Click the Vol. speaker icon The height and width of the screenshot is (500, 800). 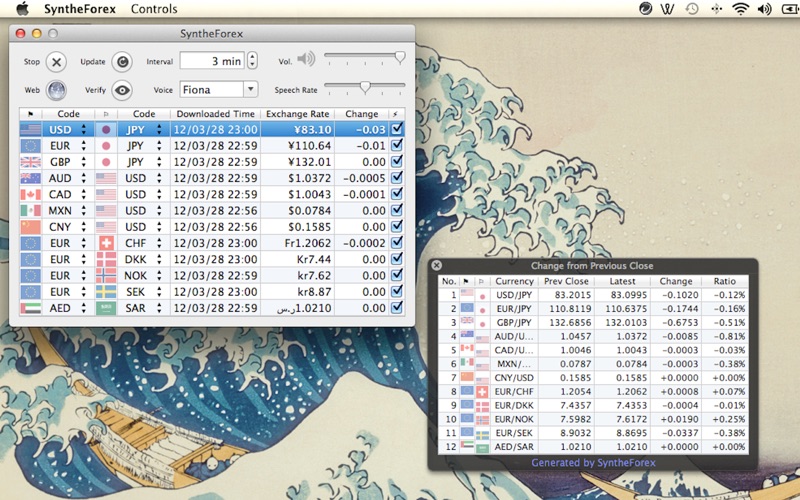[306, 60]
